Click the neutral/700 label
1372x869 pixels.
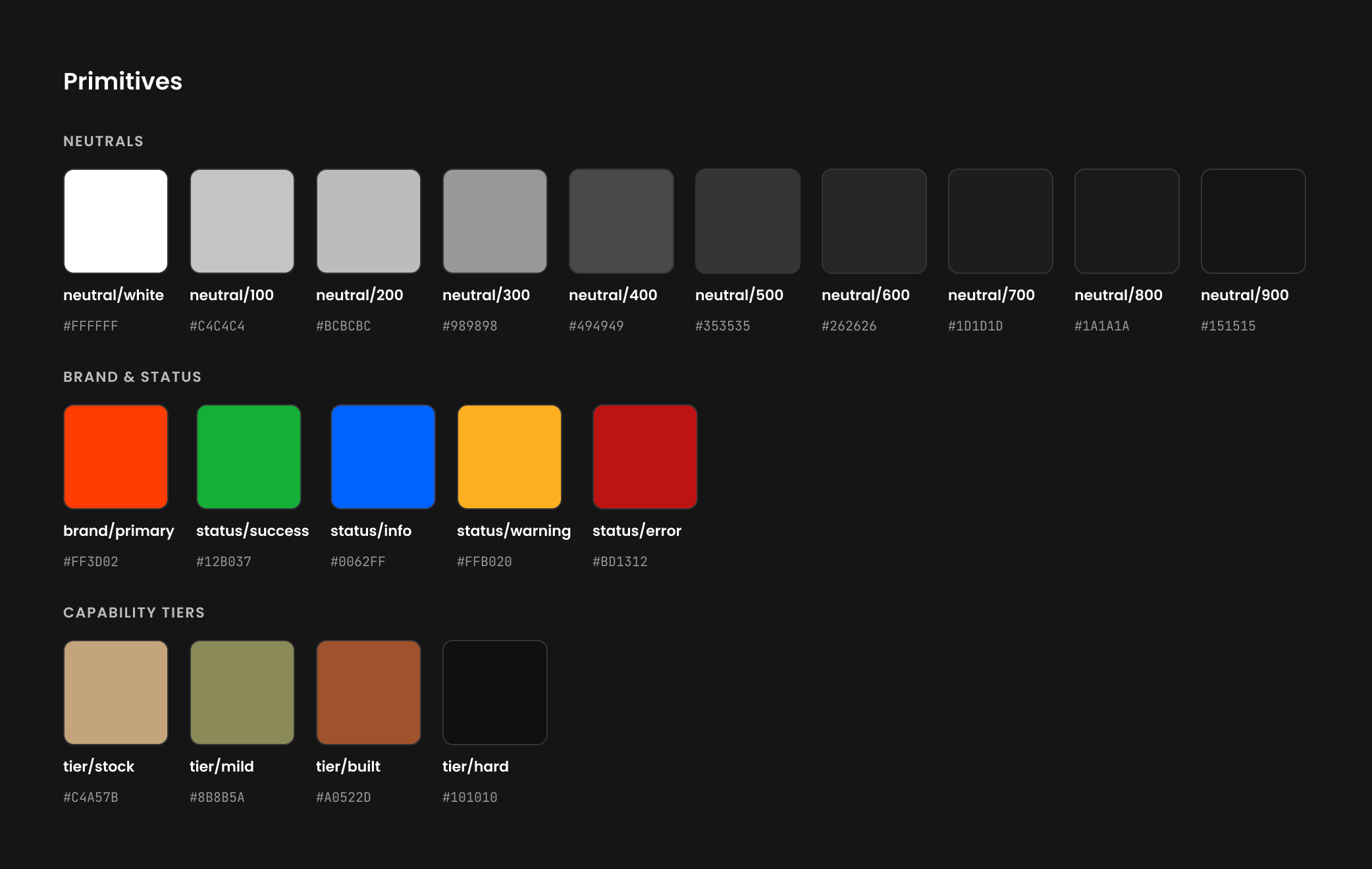[x=991, y=295]
